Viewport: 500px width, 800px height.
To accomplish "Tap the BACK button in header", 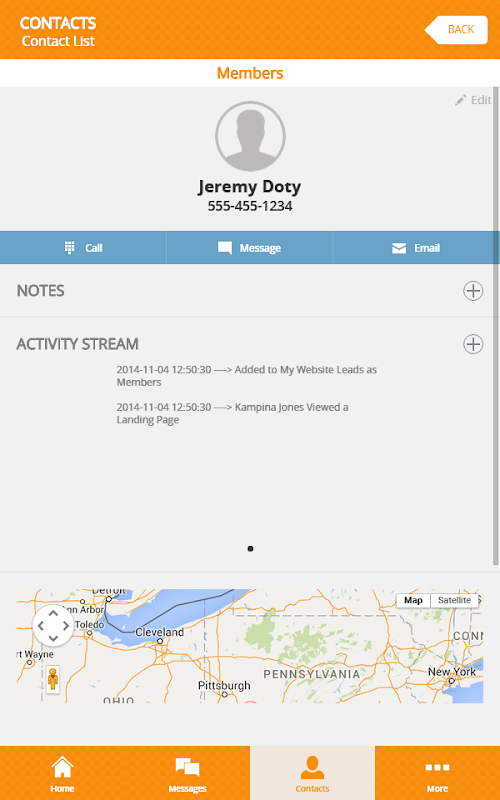I will [456, 30].
